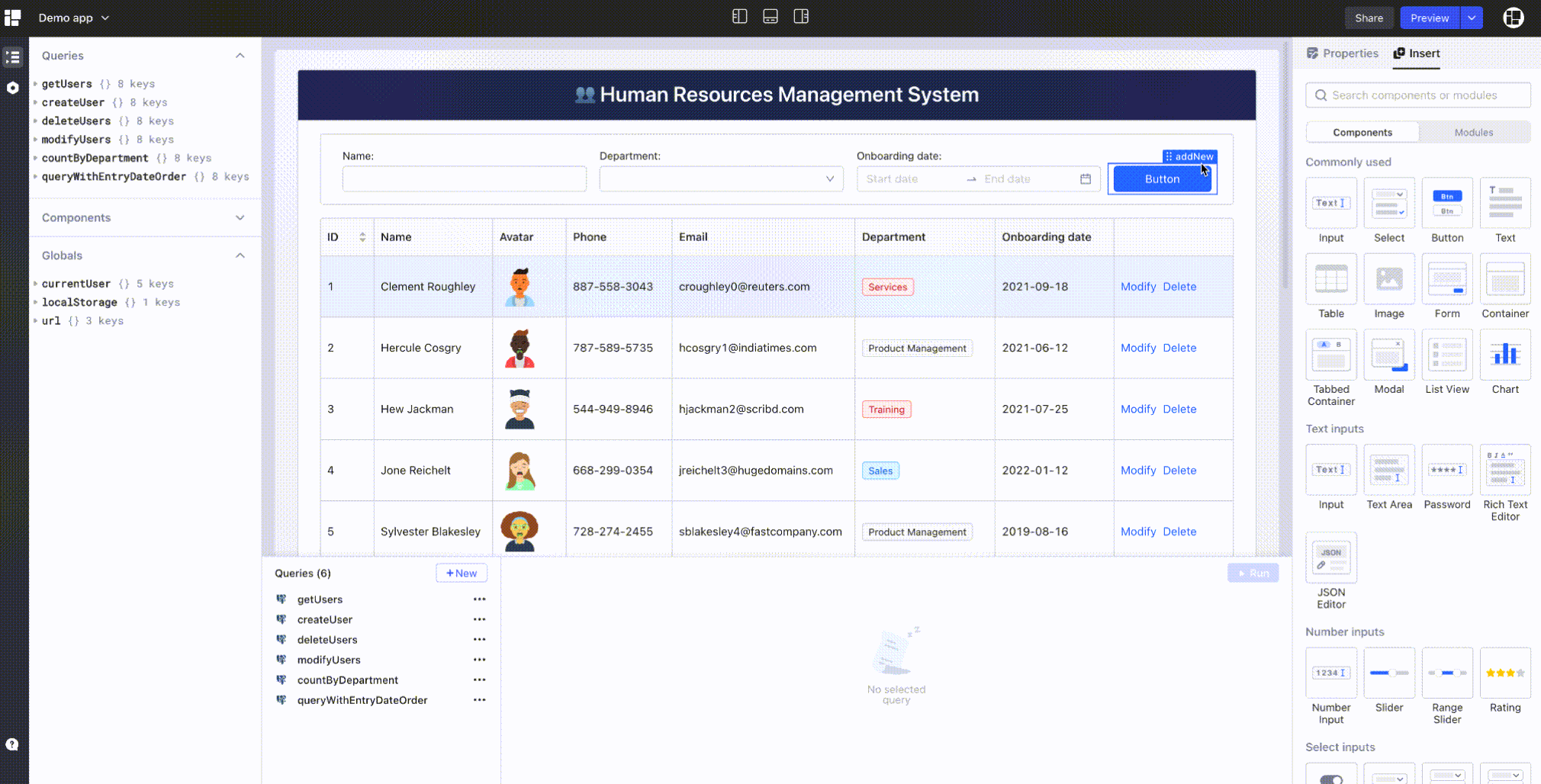Image resolution: width=1541 pixels, height=784 pixels.
Task: Open the settings gear in left sidebar
Action: pos(12,88)
